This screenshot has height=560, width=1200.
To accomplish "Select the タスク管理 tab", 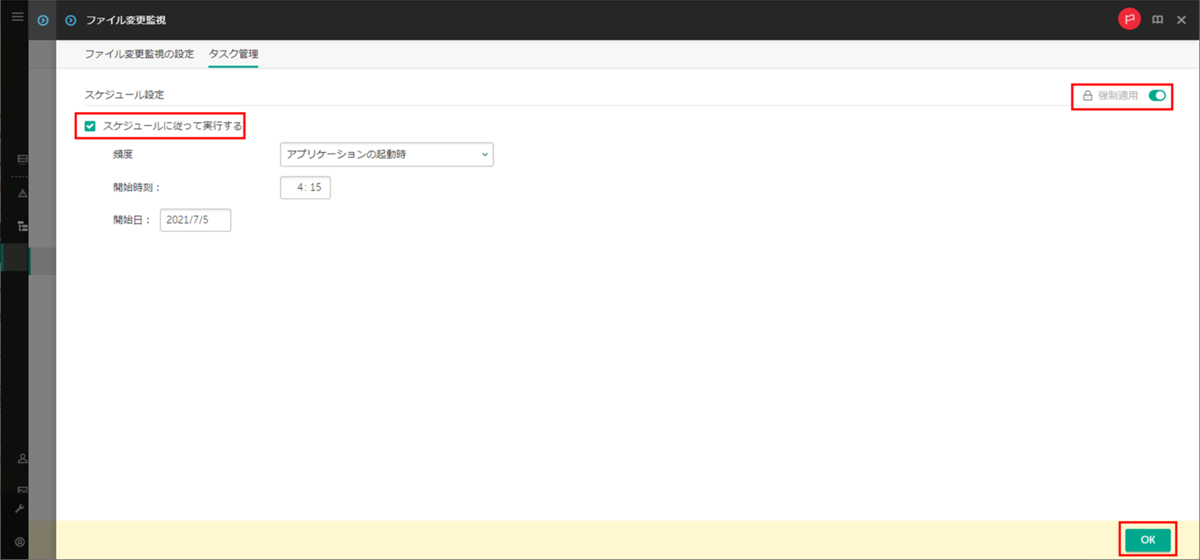I will pos(233,54).
